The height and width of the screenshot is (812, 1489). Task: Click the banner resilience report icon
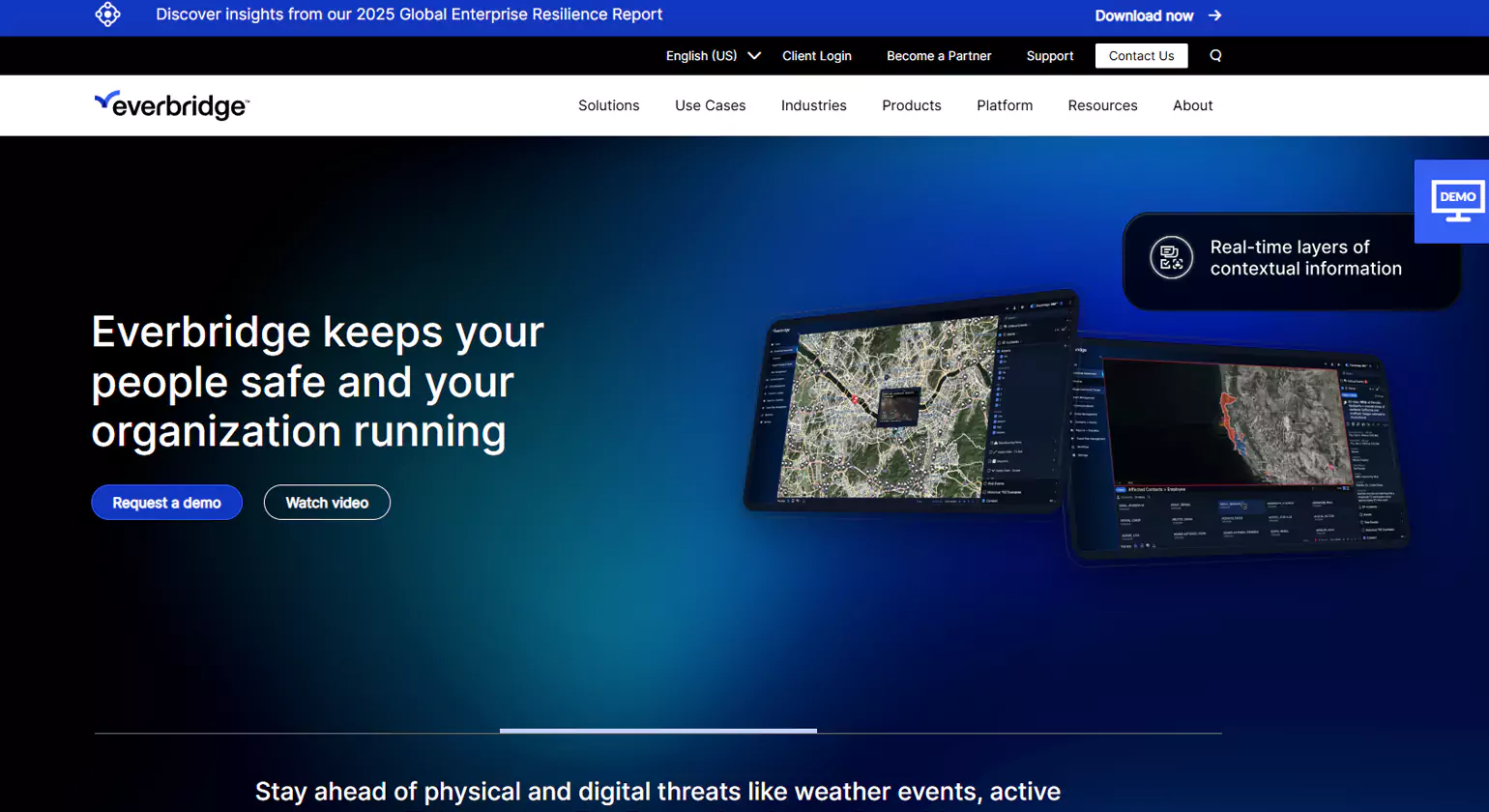pos(107,14)
